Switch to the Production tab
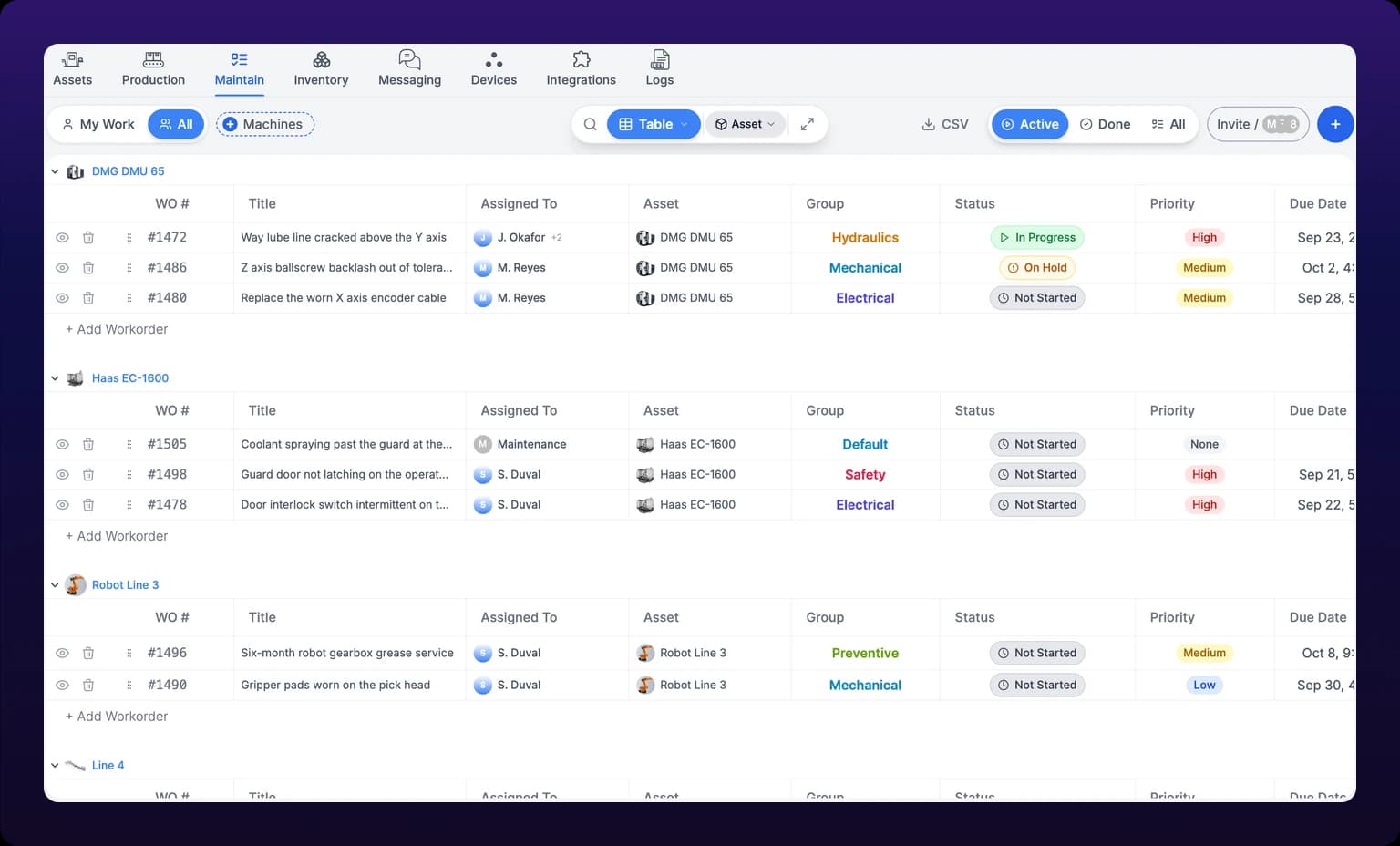 pos(153,69)
